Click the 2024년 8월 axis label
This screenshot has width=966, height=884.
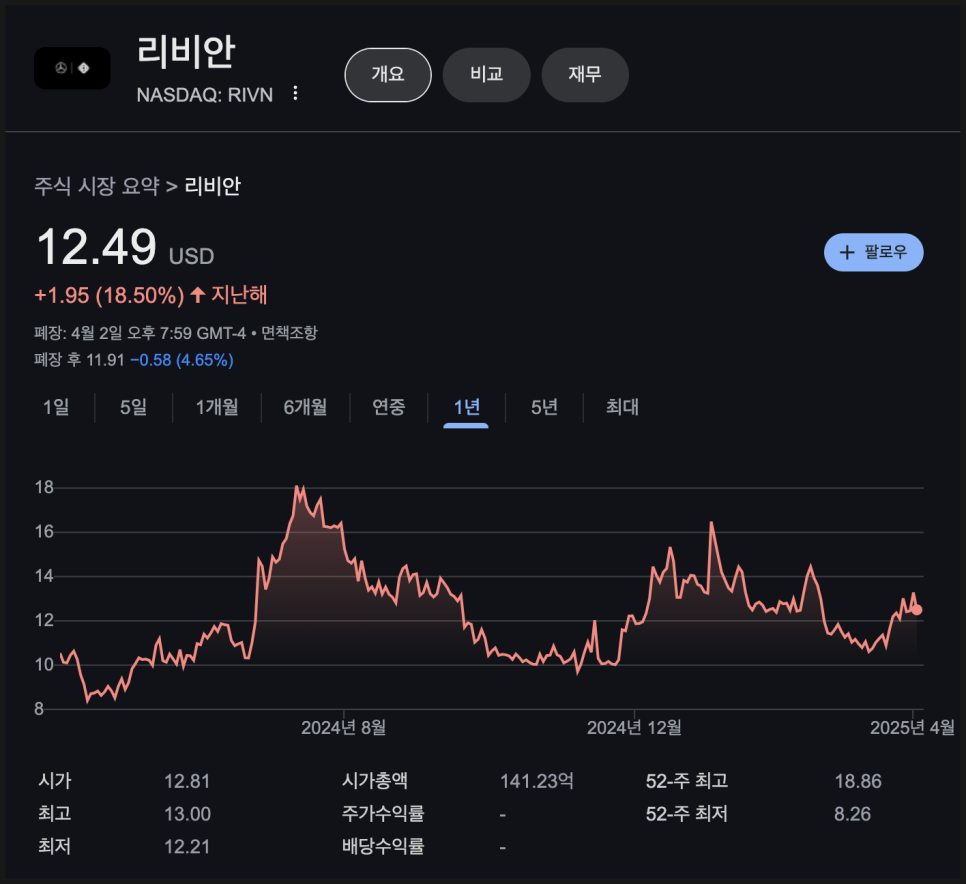coord(343,728)
